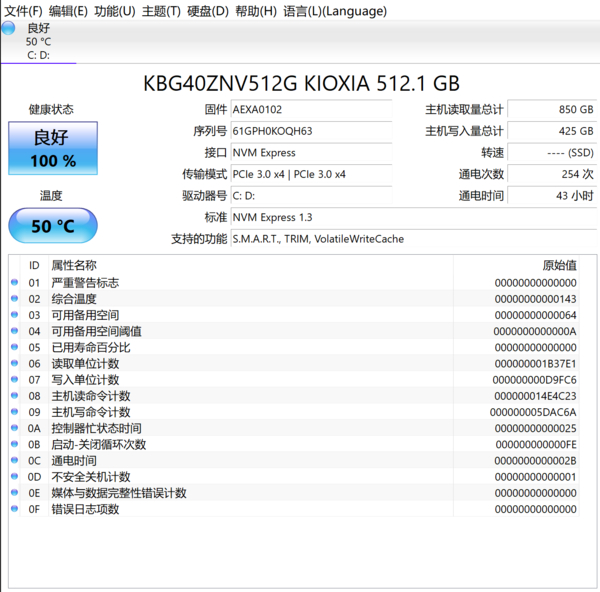Select the 可用备用空间 attribute name

85,315
